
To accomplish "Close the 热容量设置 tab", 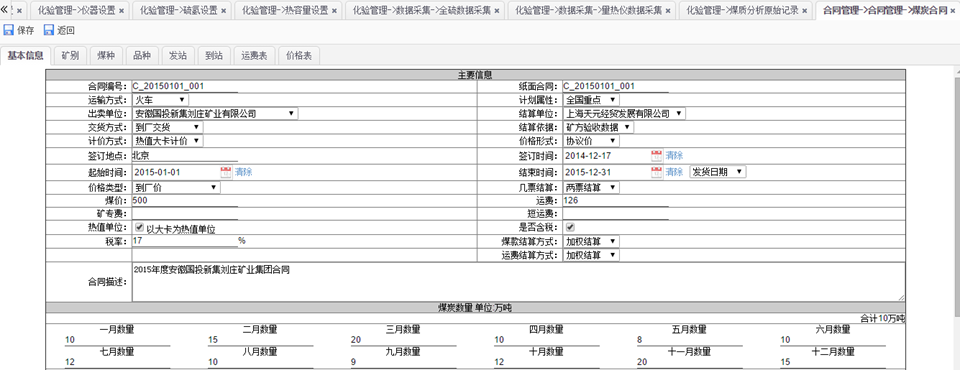I will (334, 11).
